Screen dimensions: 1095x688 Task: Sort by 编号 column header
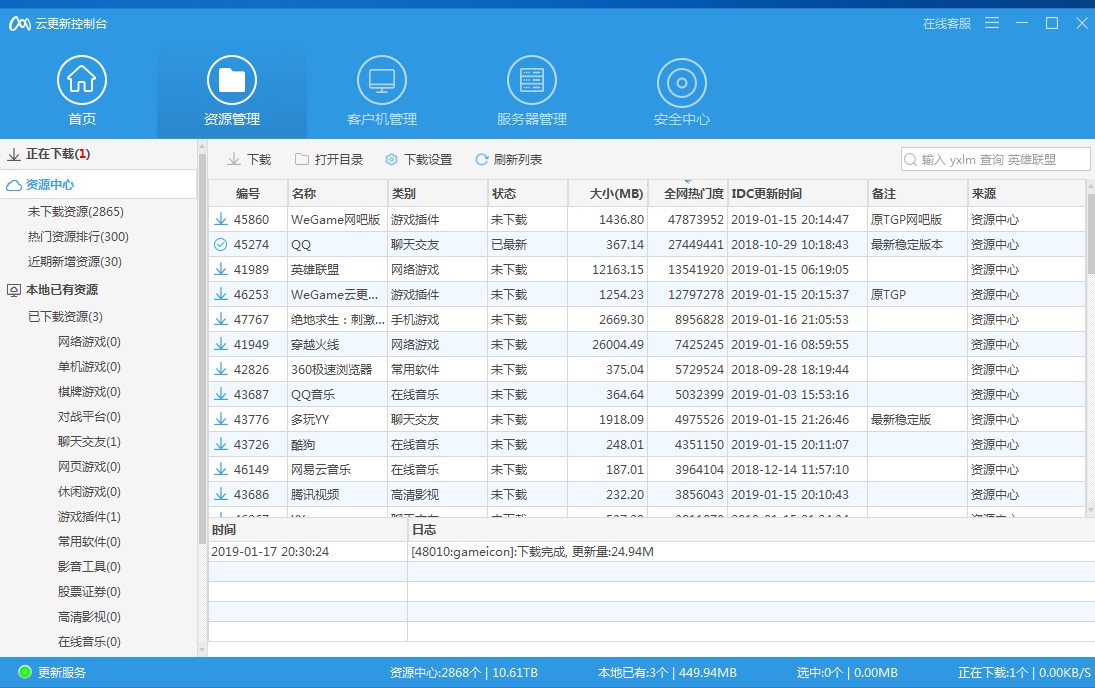tap(248, 193)
